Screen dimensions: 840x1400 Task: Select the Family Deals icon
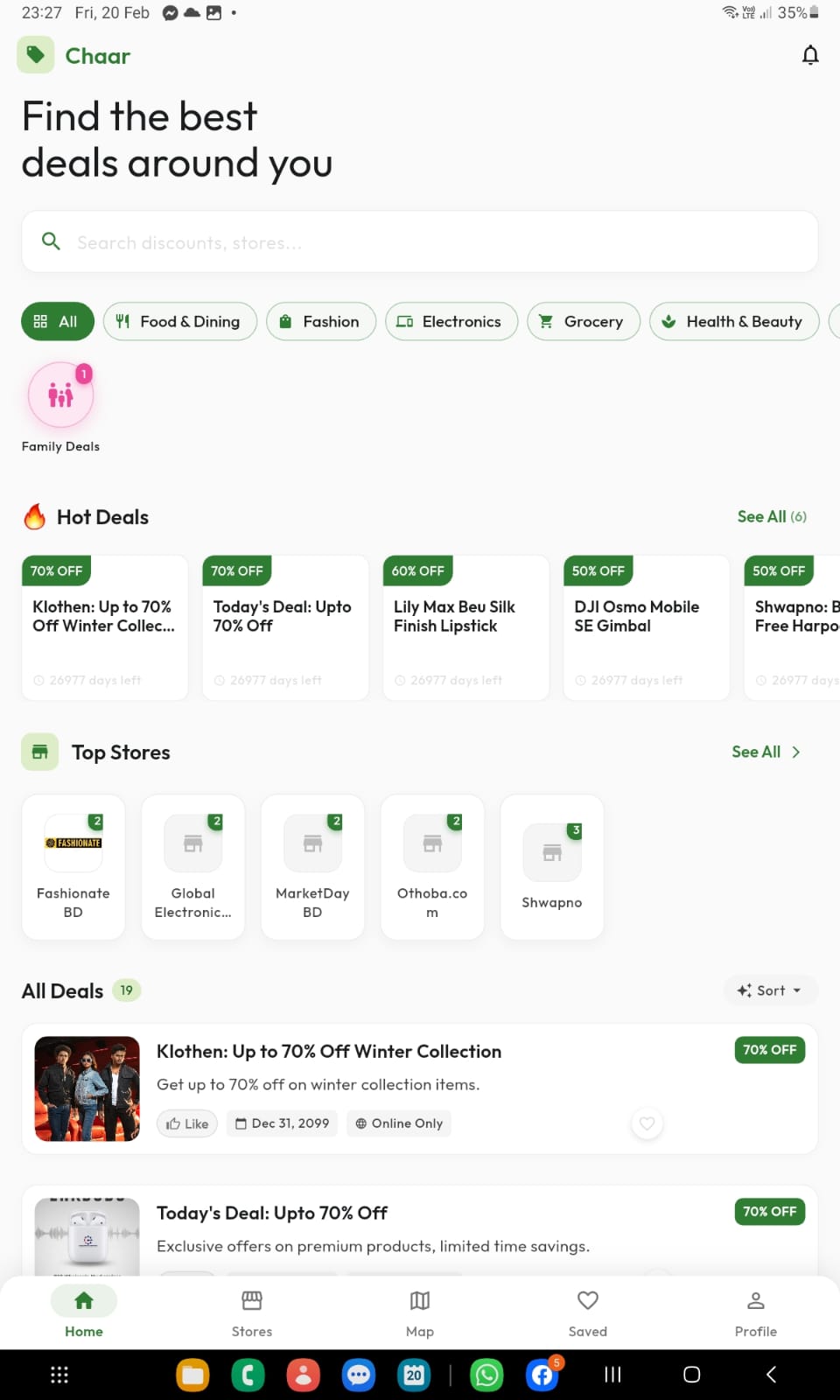click(x=59, y=395)
